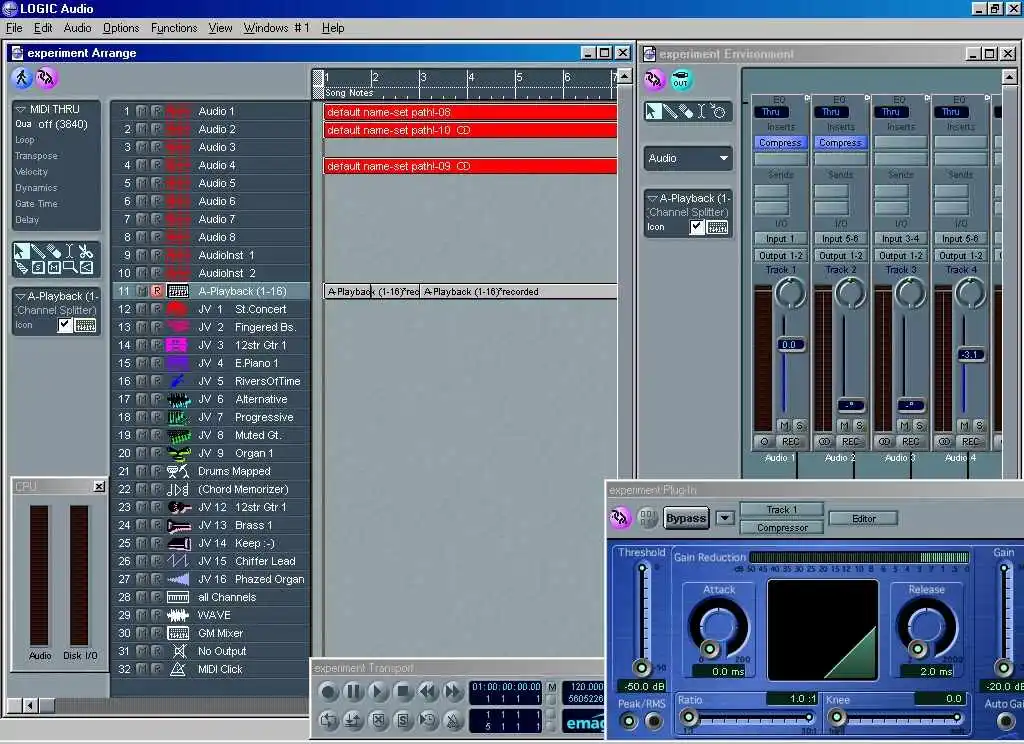Open the Functions menu
This screenshot has height=744, width=1024.
pyautogui.click(x=174, y=28)
